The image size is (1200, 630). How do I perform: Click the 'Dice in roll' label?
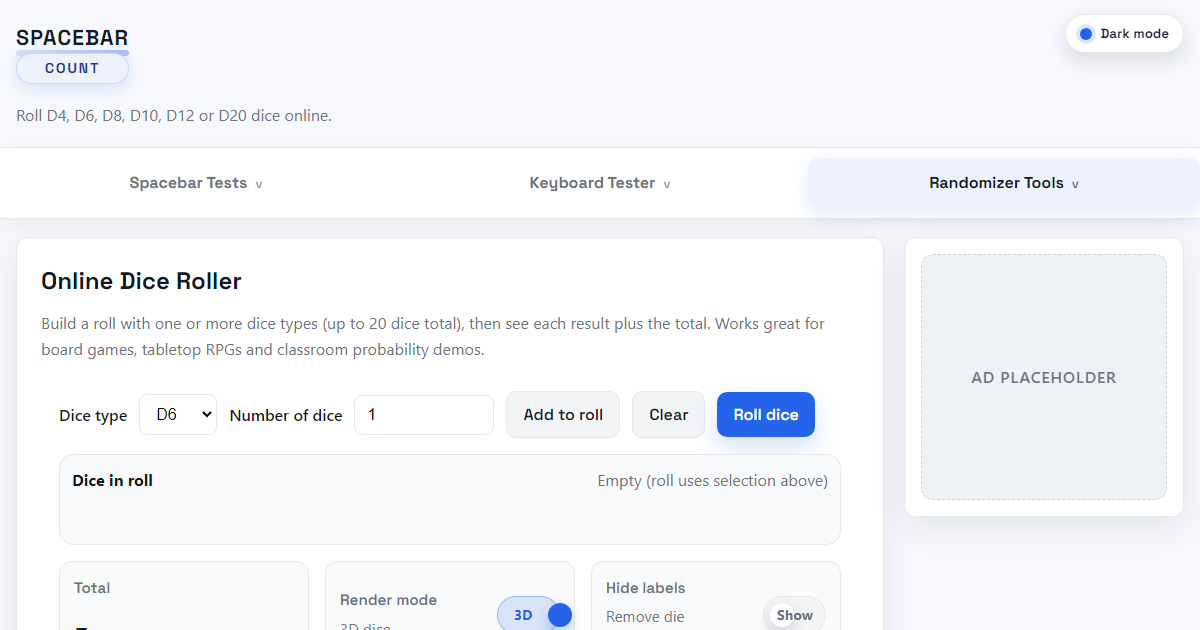pos(113,481)
